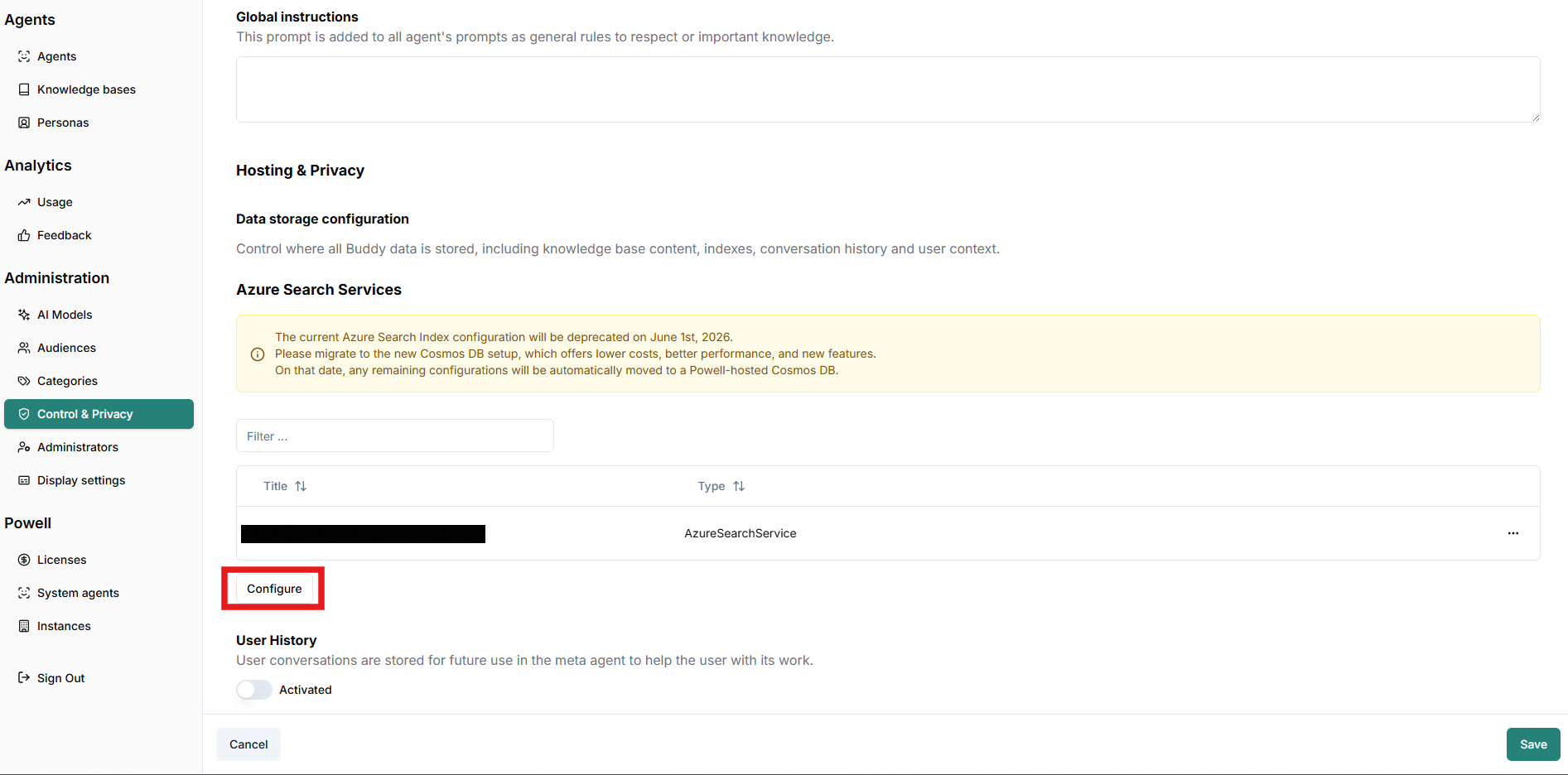Click the Personas sidebar icon
1568x775 pixels.
[x=24, y=123]
